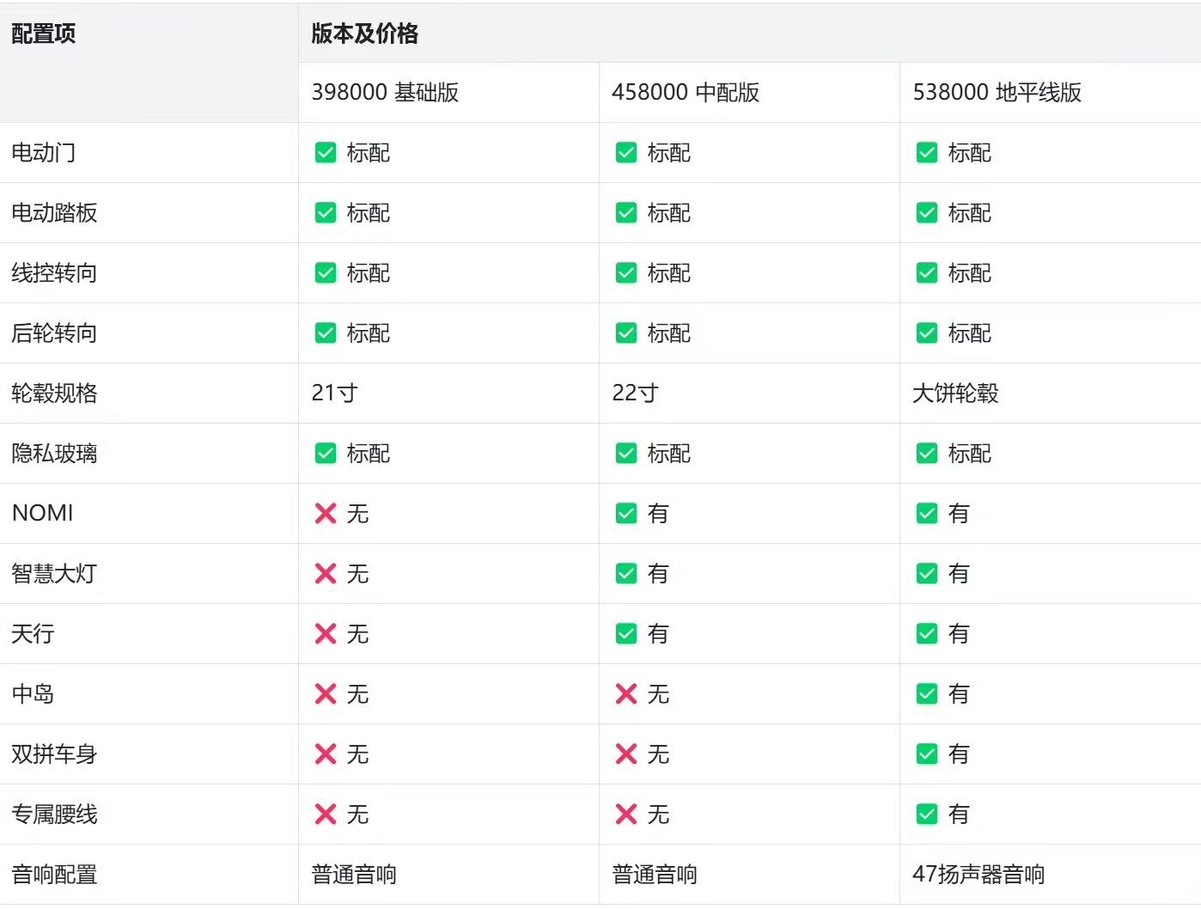Click green check icon for 天行 in 中配版 column
This screenshot has height=909, width=1201.
coord(626,634)
